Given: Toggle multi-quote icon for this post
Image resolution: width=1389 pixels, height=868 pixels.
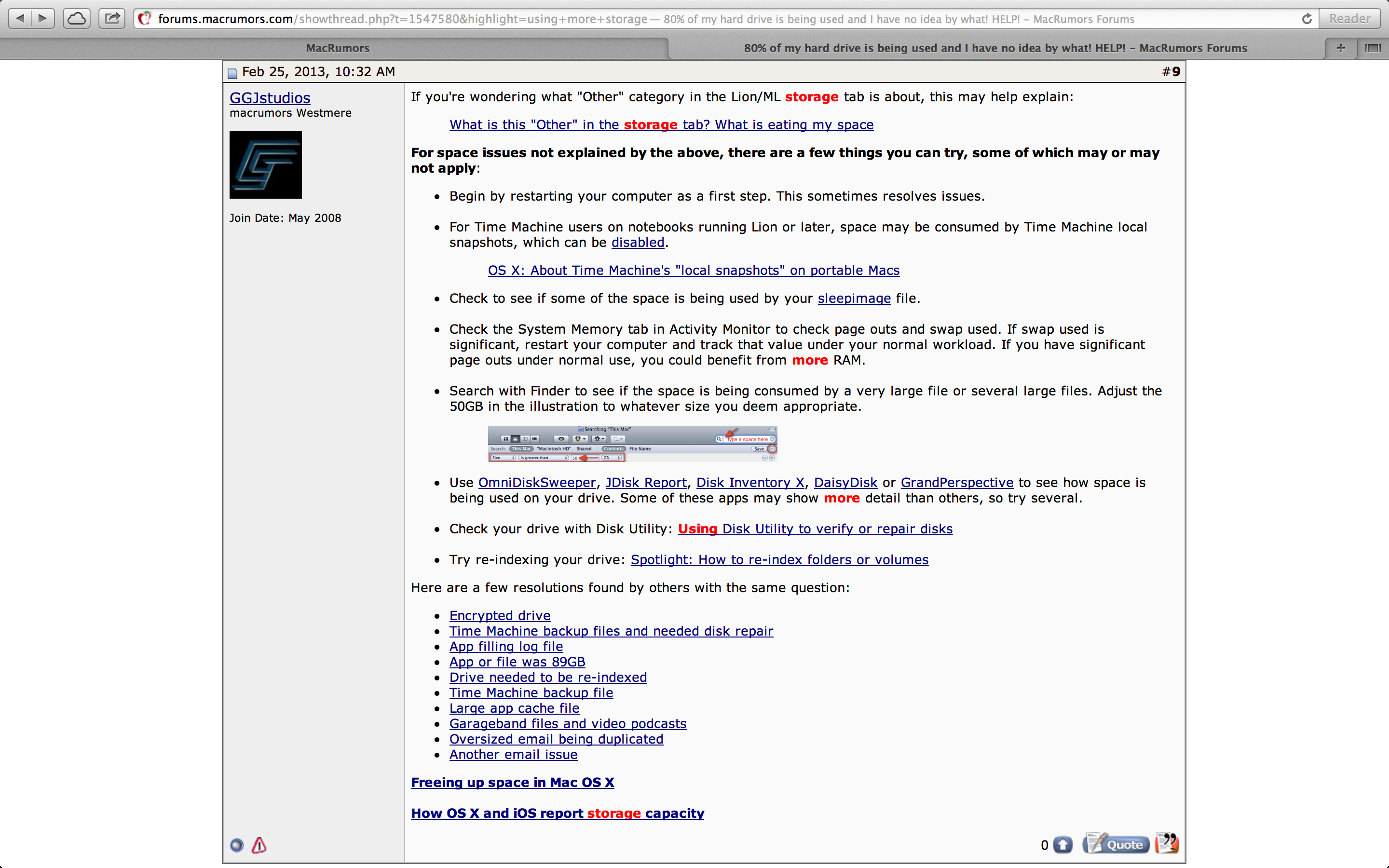Looking at the screenshot, I should (1167, 843).
